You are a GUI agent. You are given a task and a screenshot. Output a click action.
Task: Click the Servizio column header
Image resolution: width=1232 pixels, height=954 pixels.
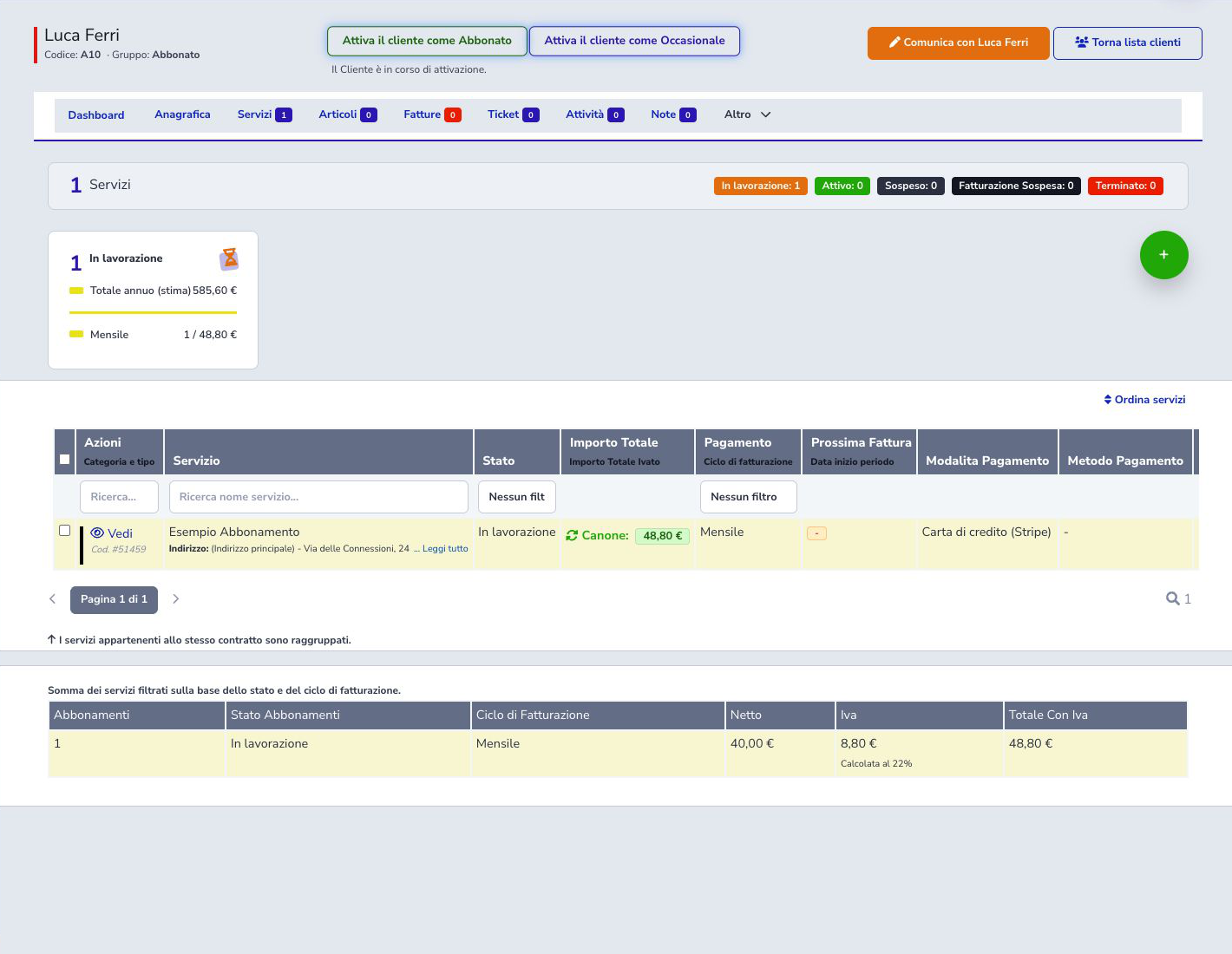pyautogui.click(x=318, y=452)
